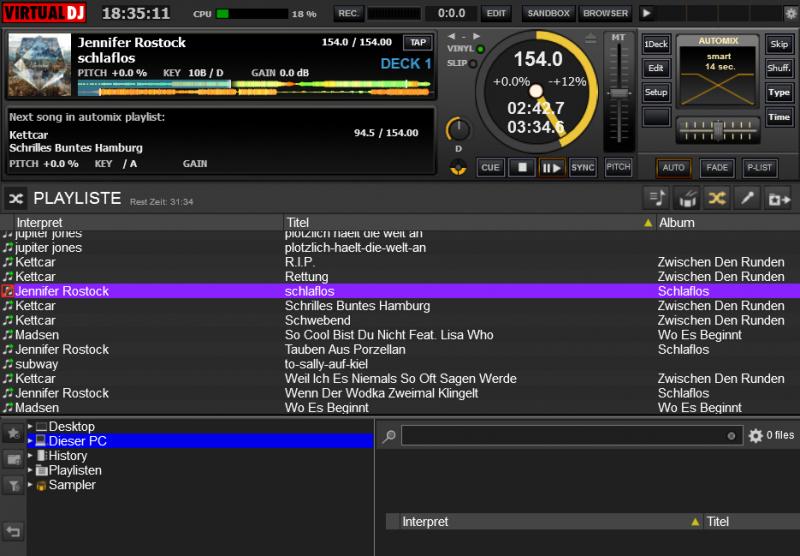The image size is (800, 556).
Task: Expand the History tree node
Action: point(30,455)
